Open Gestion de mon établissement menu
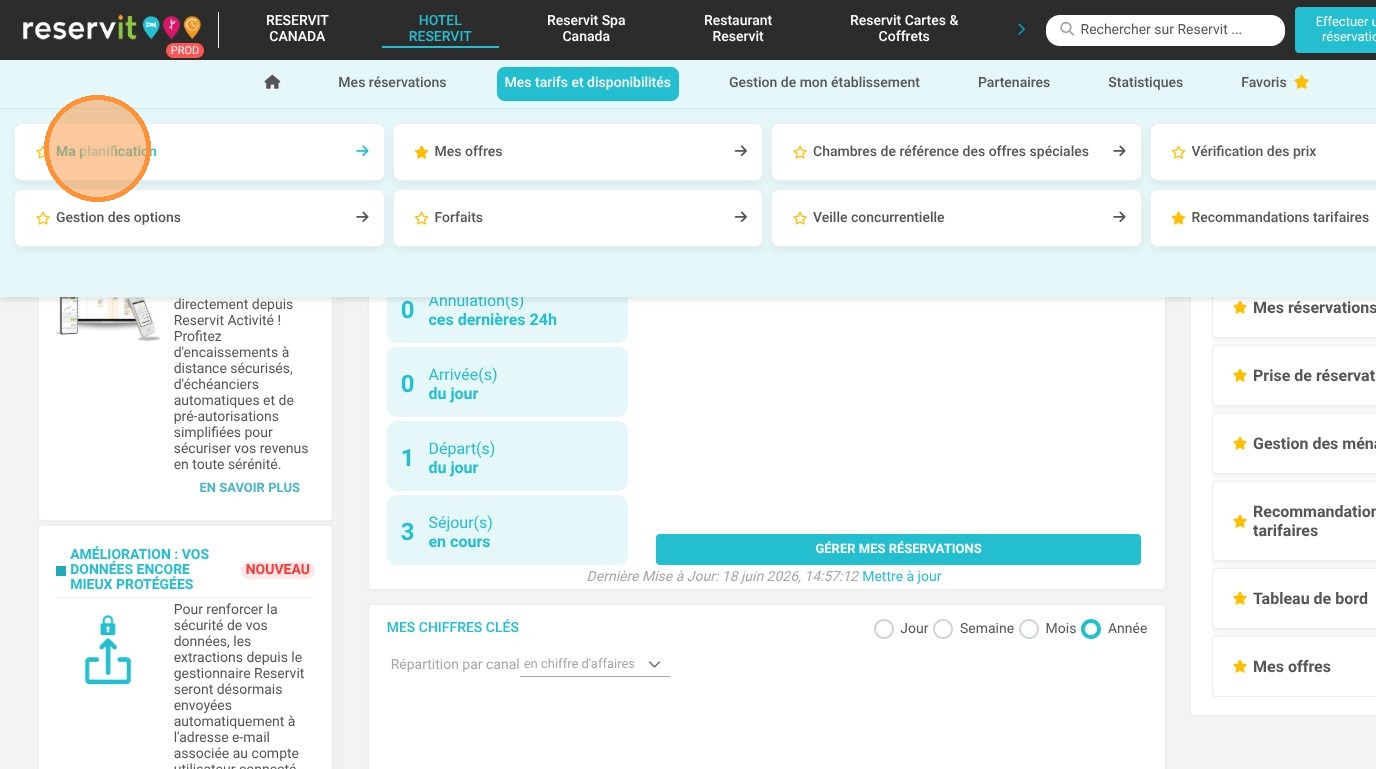Screen dimensions: 1376x769 point(824,83)
